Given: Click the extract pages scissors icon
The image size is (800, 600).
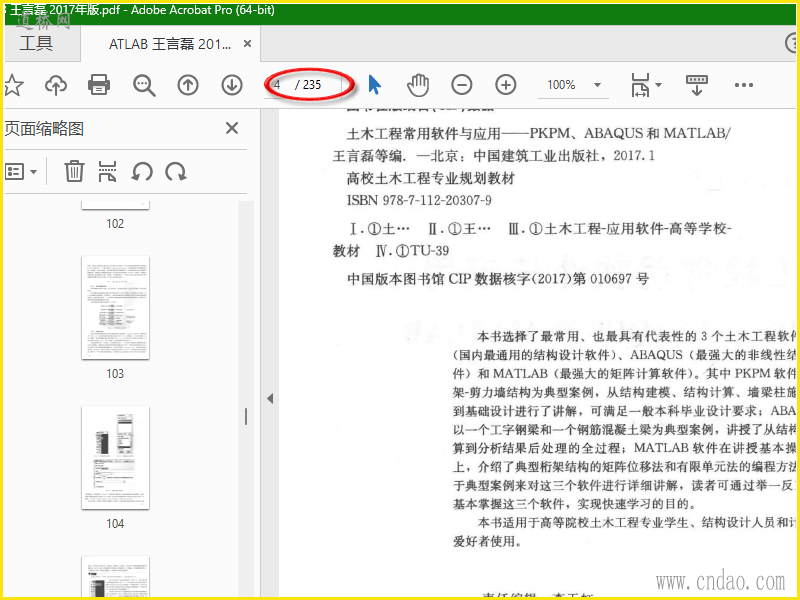Looking at the screenshot, I should (x=107, y=171).
